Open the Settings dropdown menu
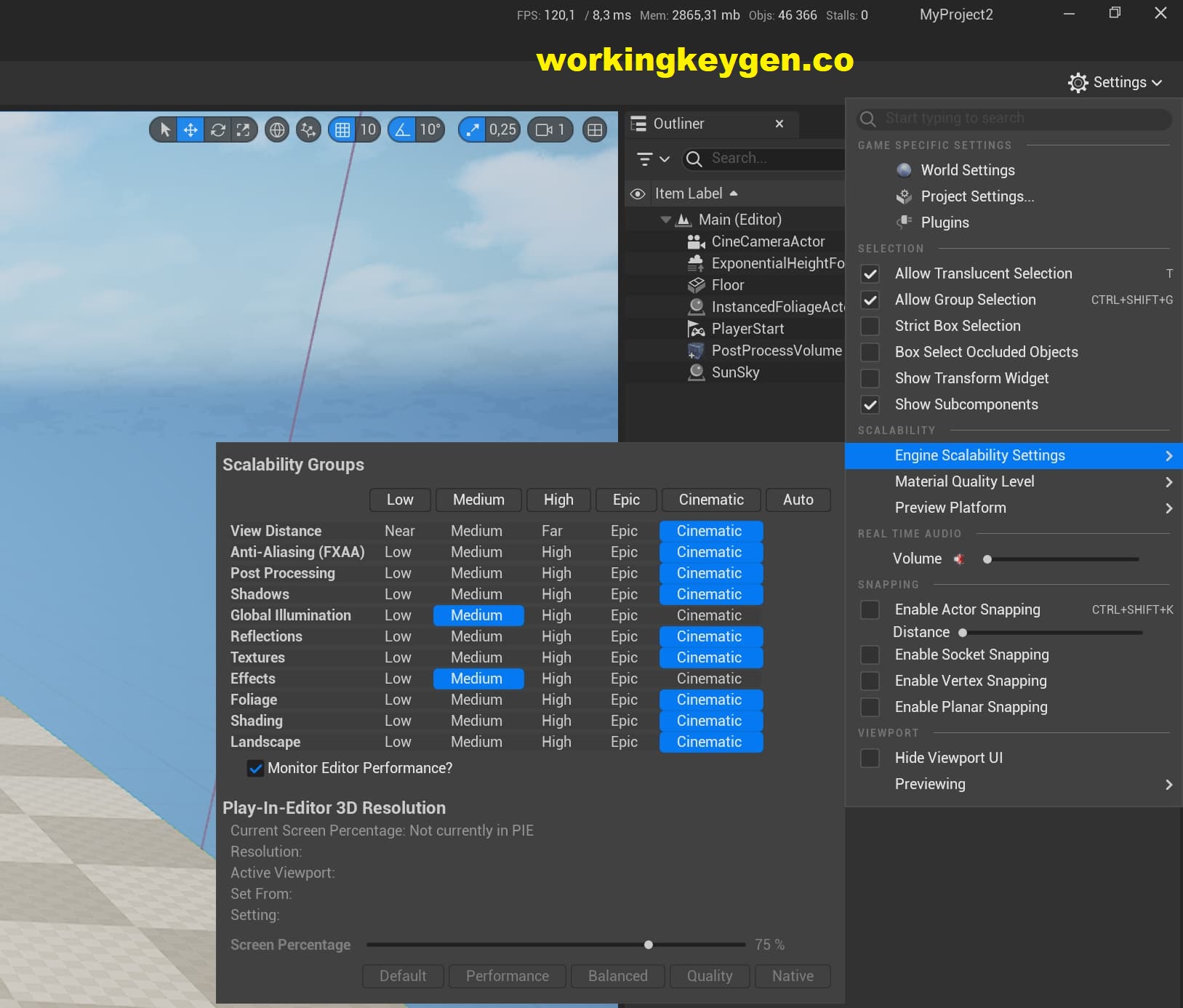Screen dimensions: 1183x1008 1115,82
